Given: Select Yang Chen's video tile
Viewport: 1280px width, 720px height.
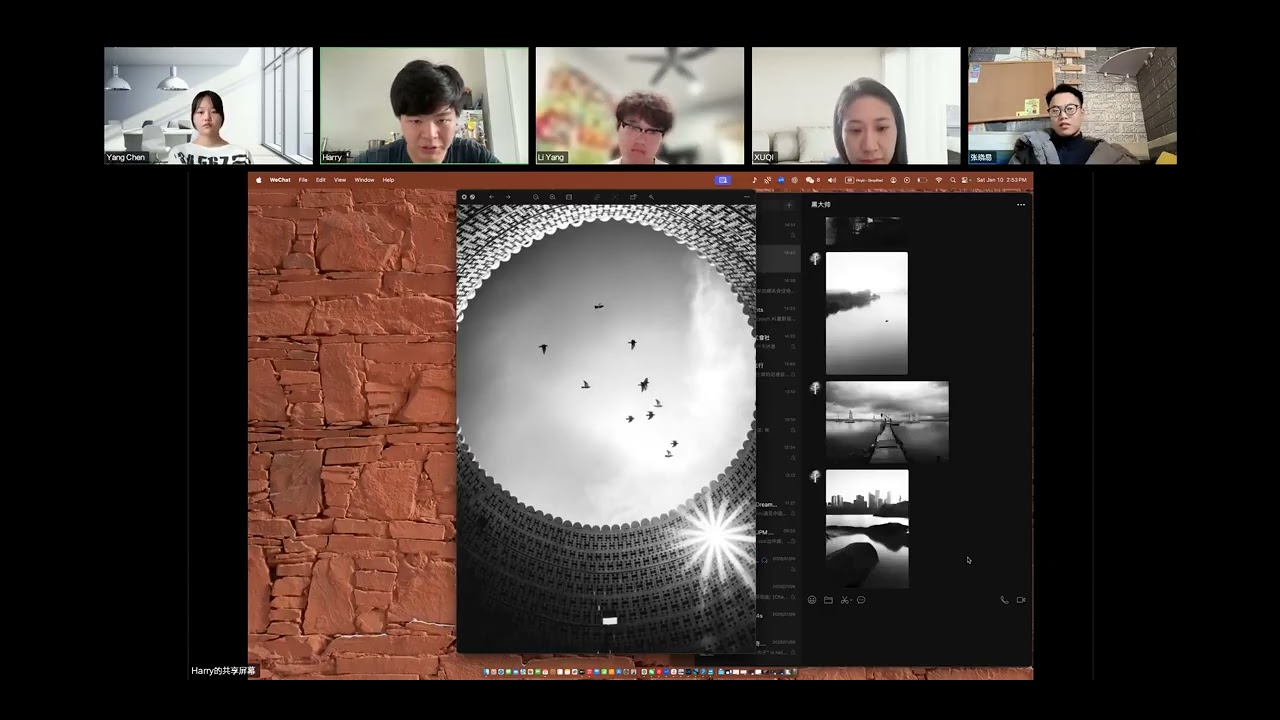Looking at the screenshot, I should [208, 105].
